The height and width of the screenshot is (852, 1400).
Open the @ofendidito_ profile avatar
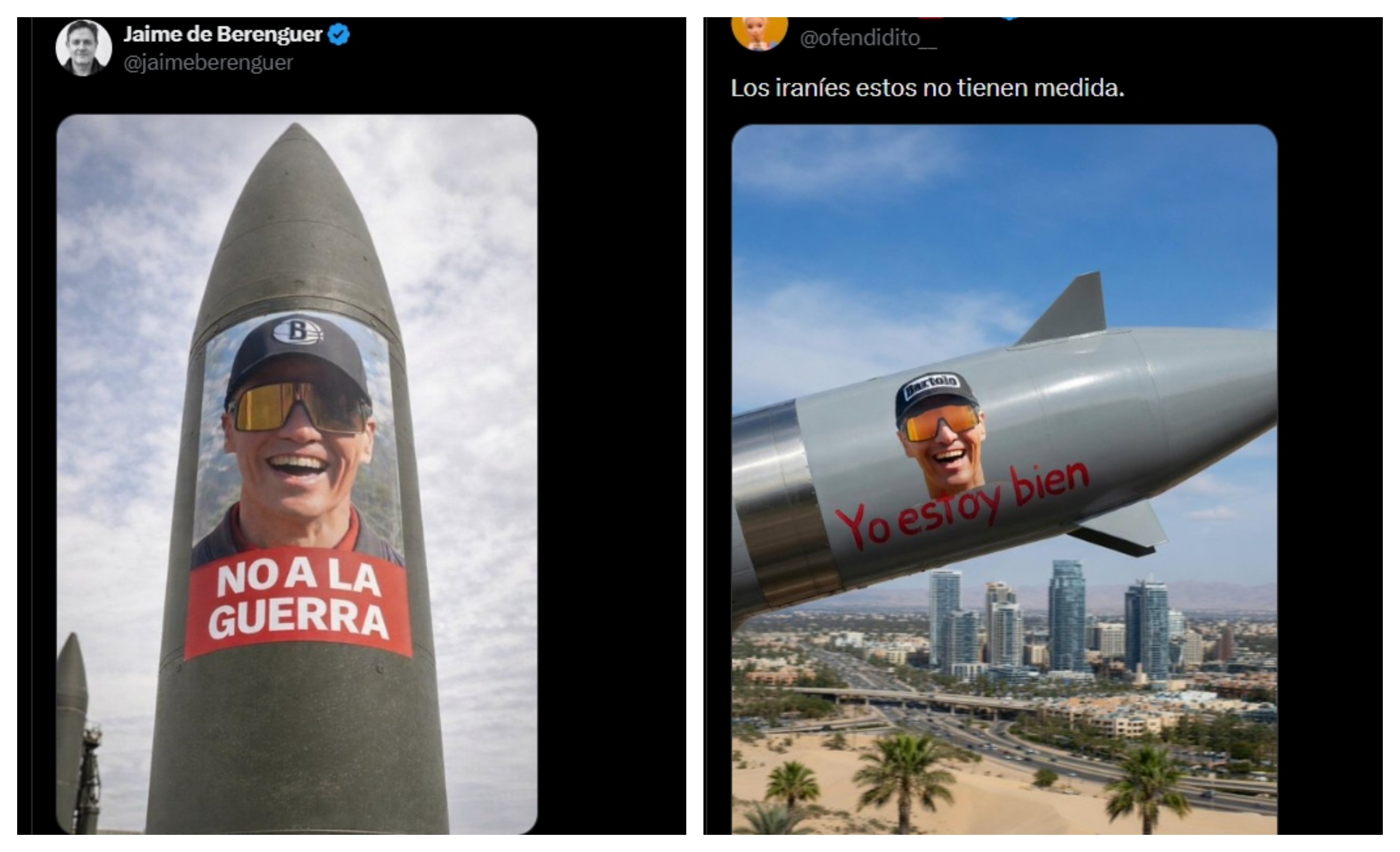click(x=759, y=33)
